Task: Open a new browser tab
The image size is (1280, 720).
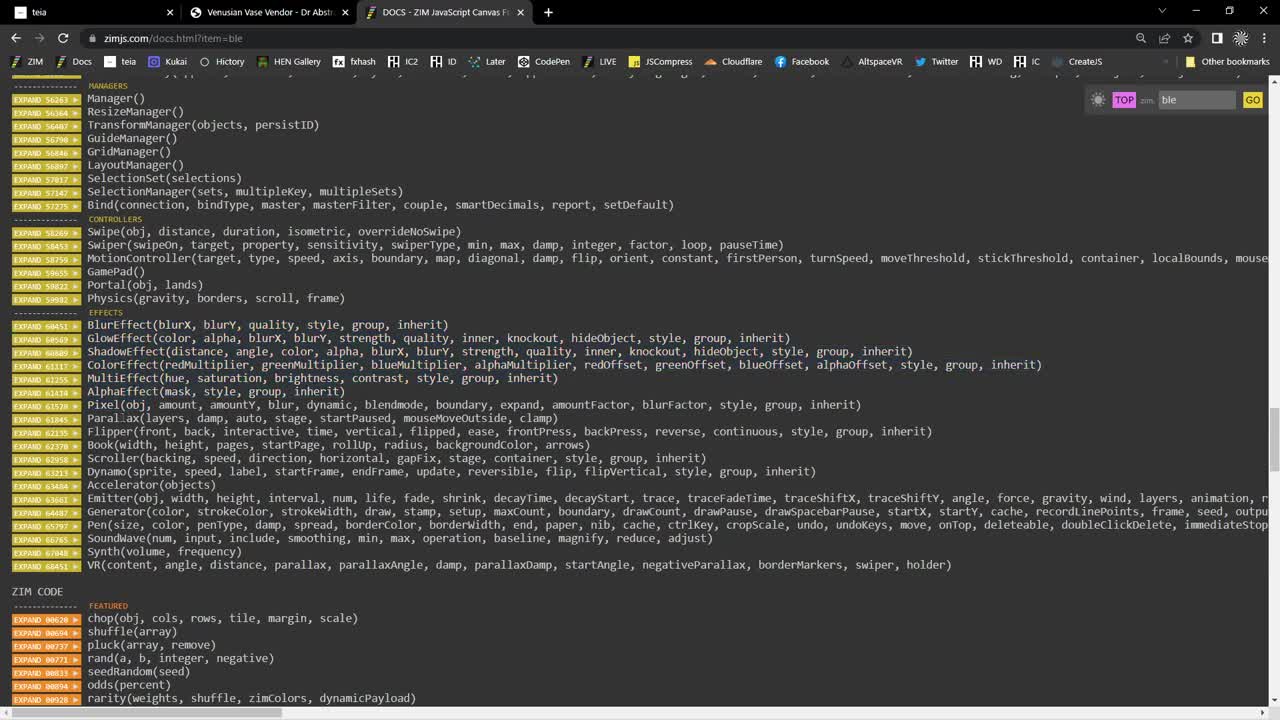Action: click(548, 12)
